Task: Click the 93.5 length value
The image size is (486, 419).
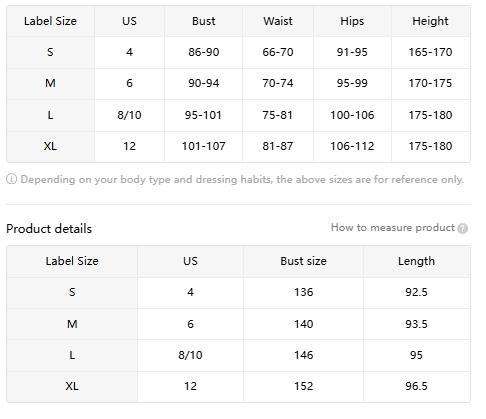Action: coord(417,324)
